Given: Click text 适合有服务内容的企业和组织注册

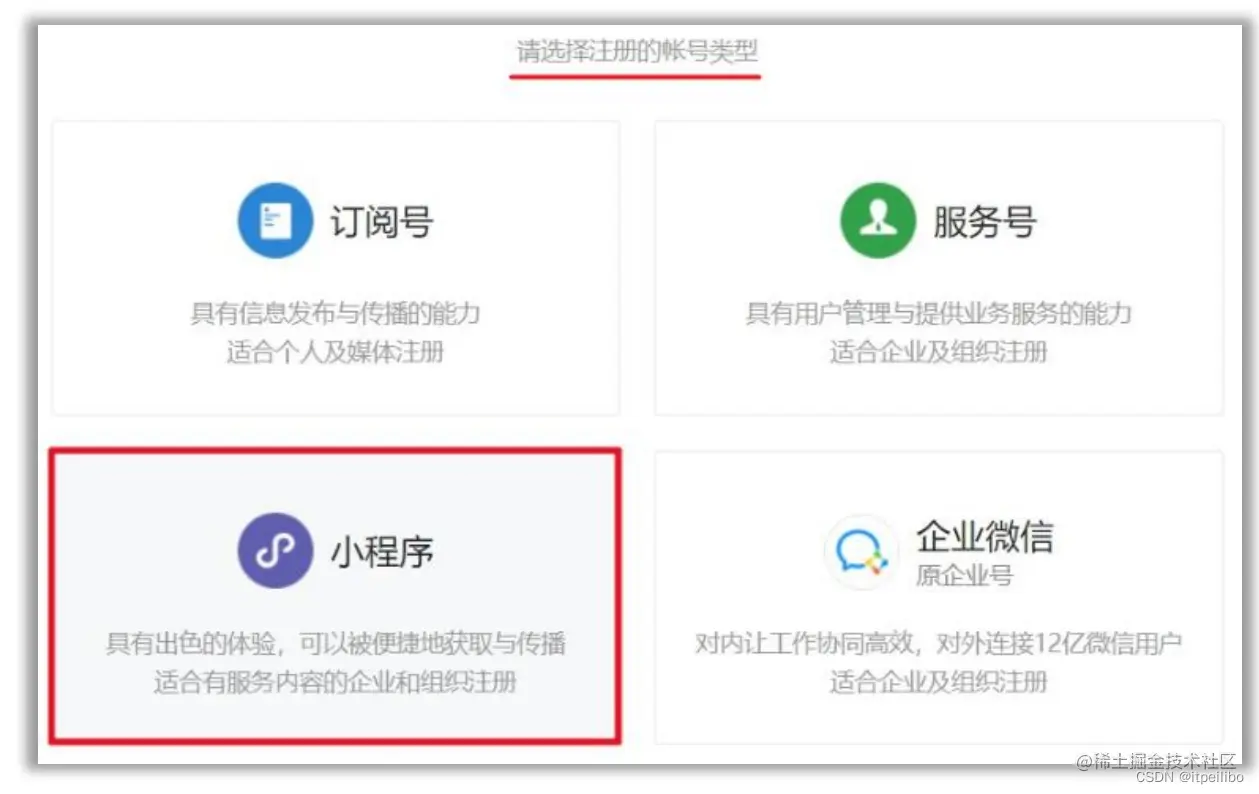Looking at the screenshot, I should pyautogui.click(x=336, y=682).
